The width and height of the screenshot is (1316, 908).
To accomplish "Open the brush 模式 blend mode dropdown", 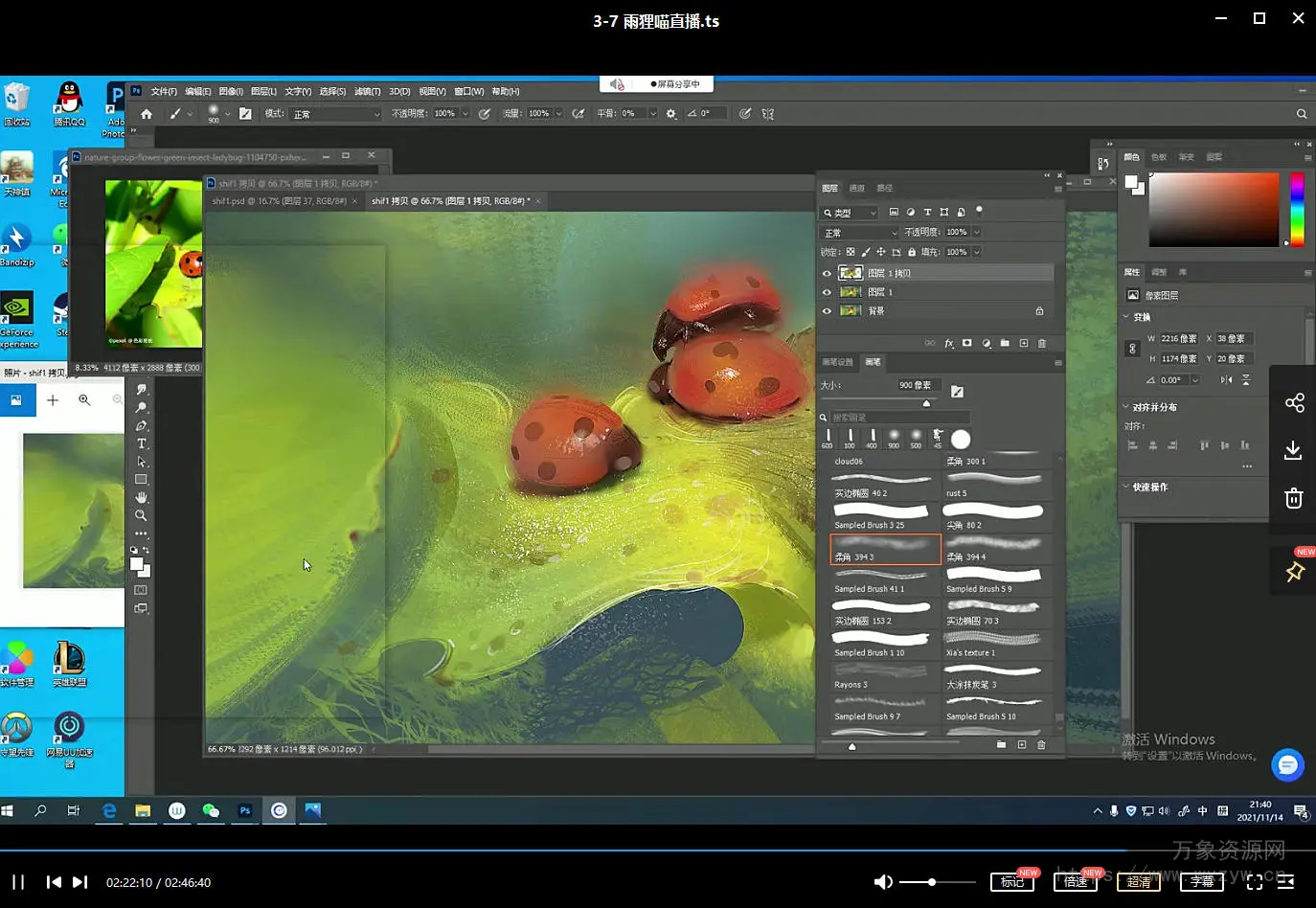I will coord(335,114).
